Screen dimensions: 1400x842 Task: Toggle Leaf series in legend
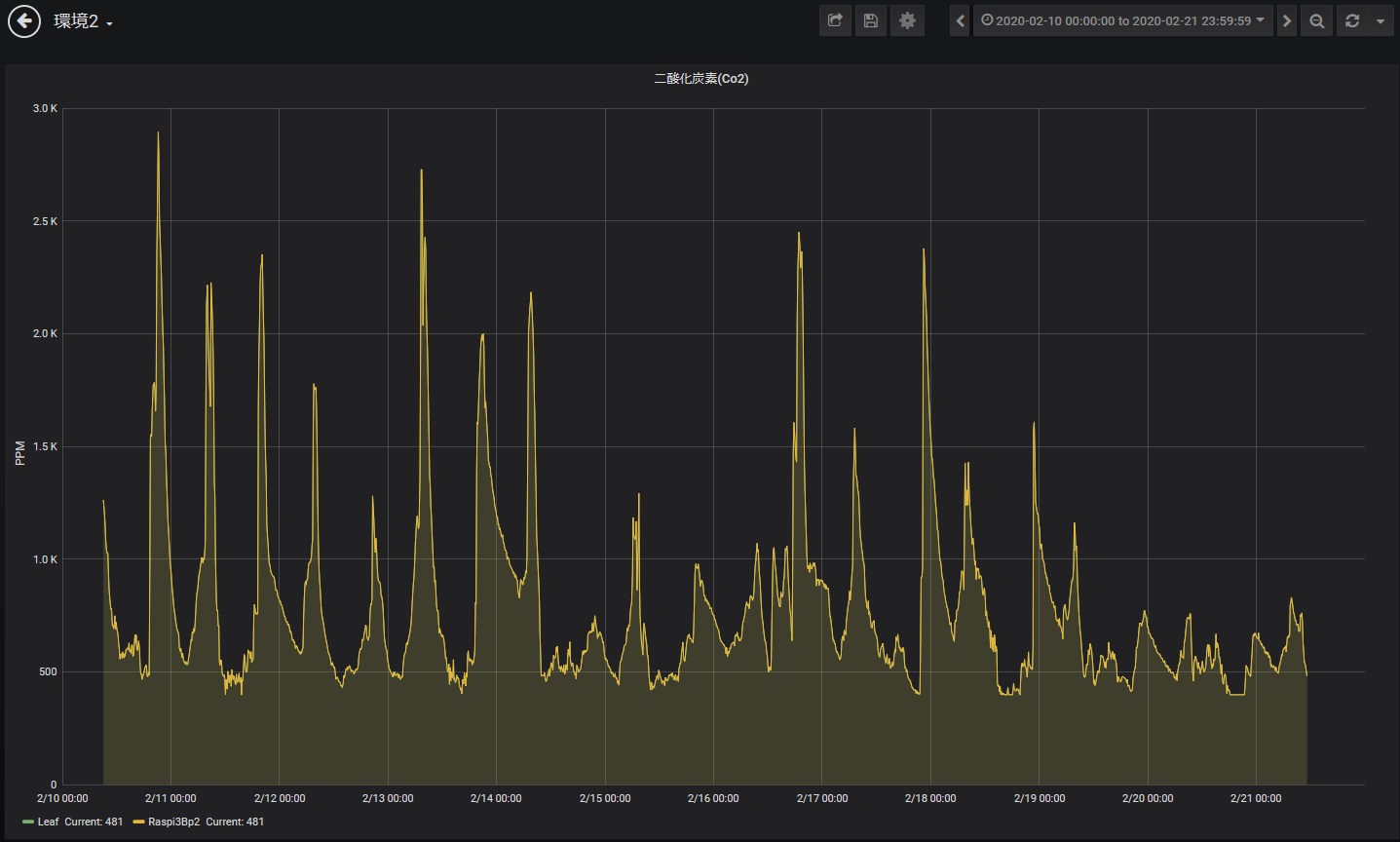[x=48, y=822]
